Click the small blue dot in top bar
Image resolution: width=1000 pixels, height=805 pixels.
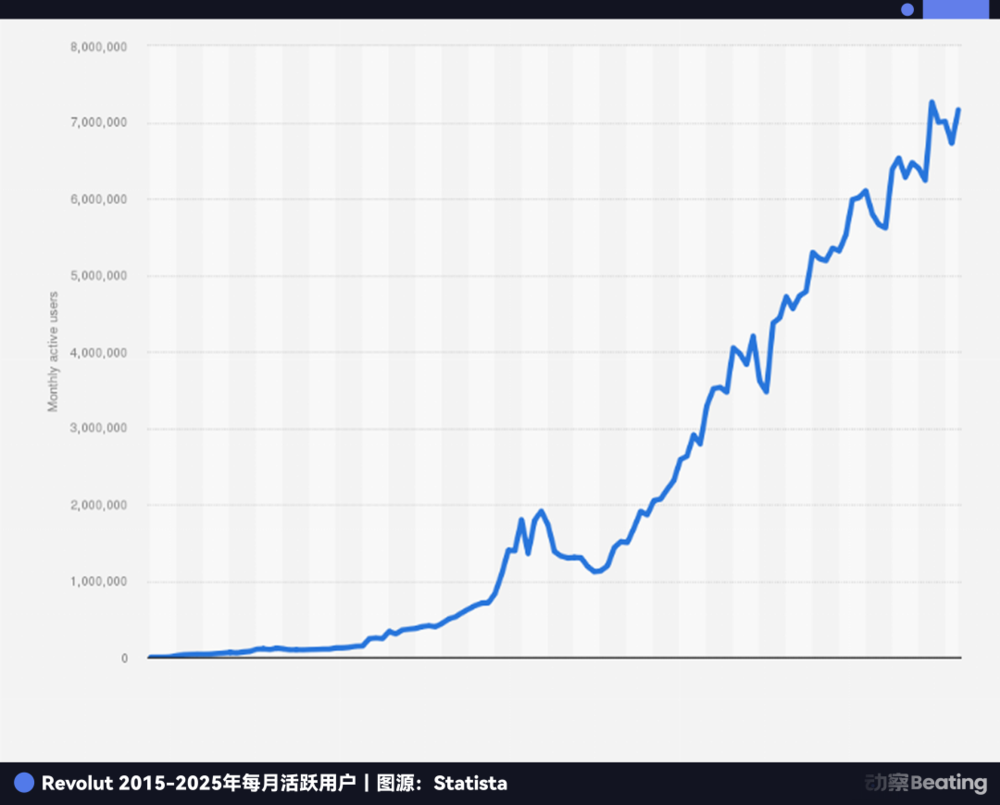coord(907,10)
